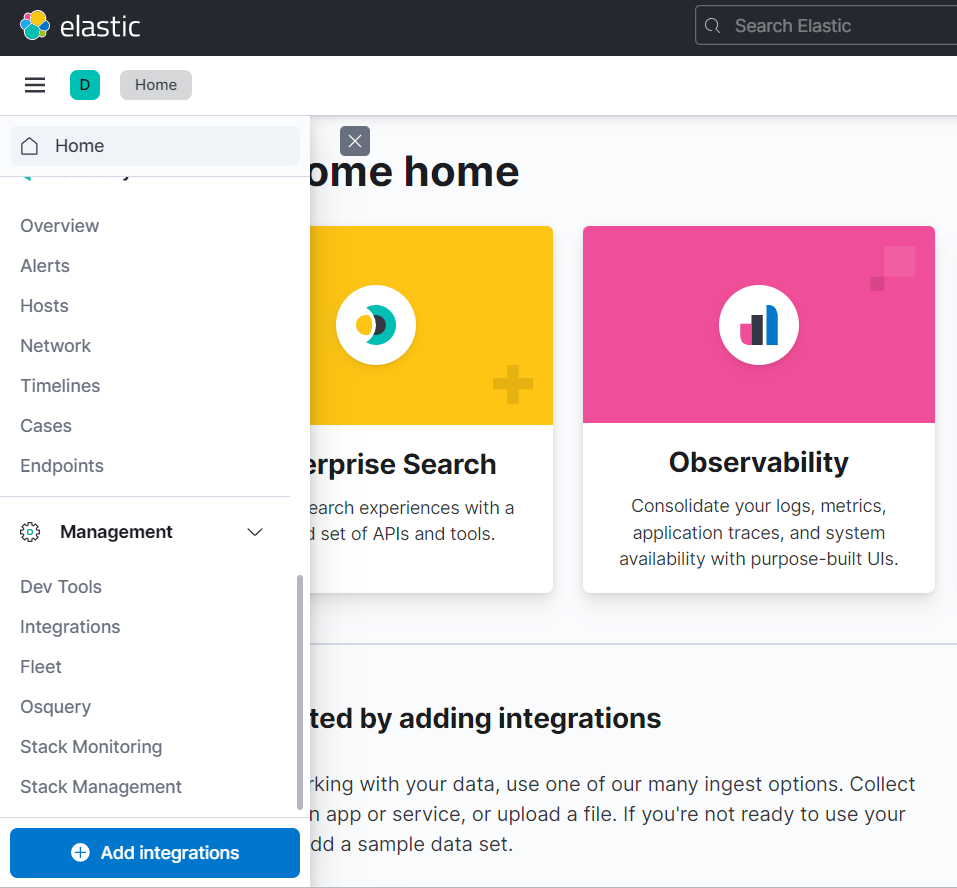Click the Elastic logo in header
Viewport: 957px width, 888px height.
point(80,26)
